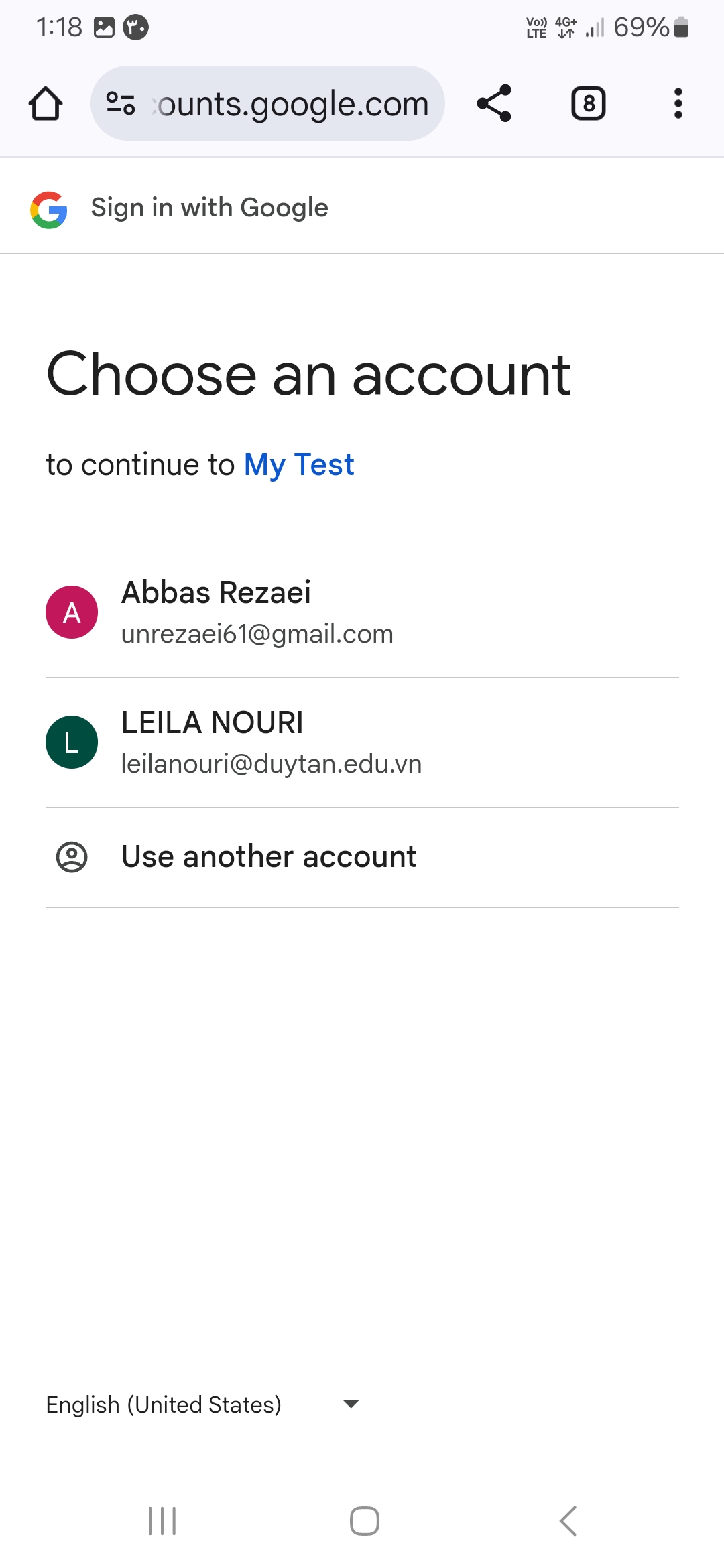Open the tab switcher showing 8 tabs
Viewport: 724px width, 1568px height.
(588, 104)
